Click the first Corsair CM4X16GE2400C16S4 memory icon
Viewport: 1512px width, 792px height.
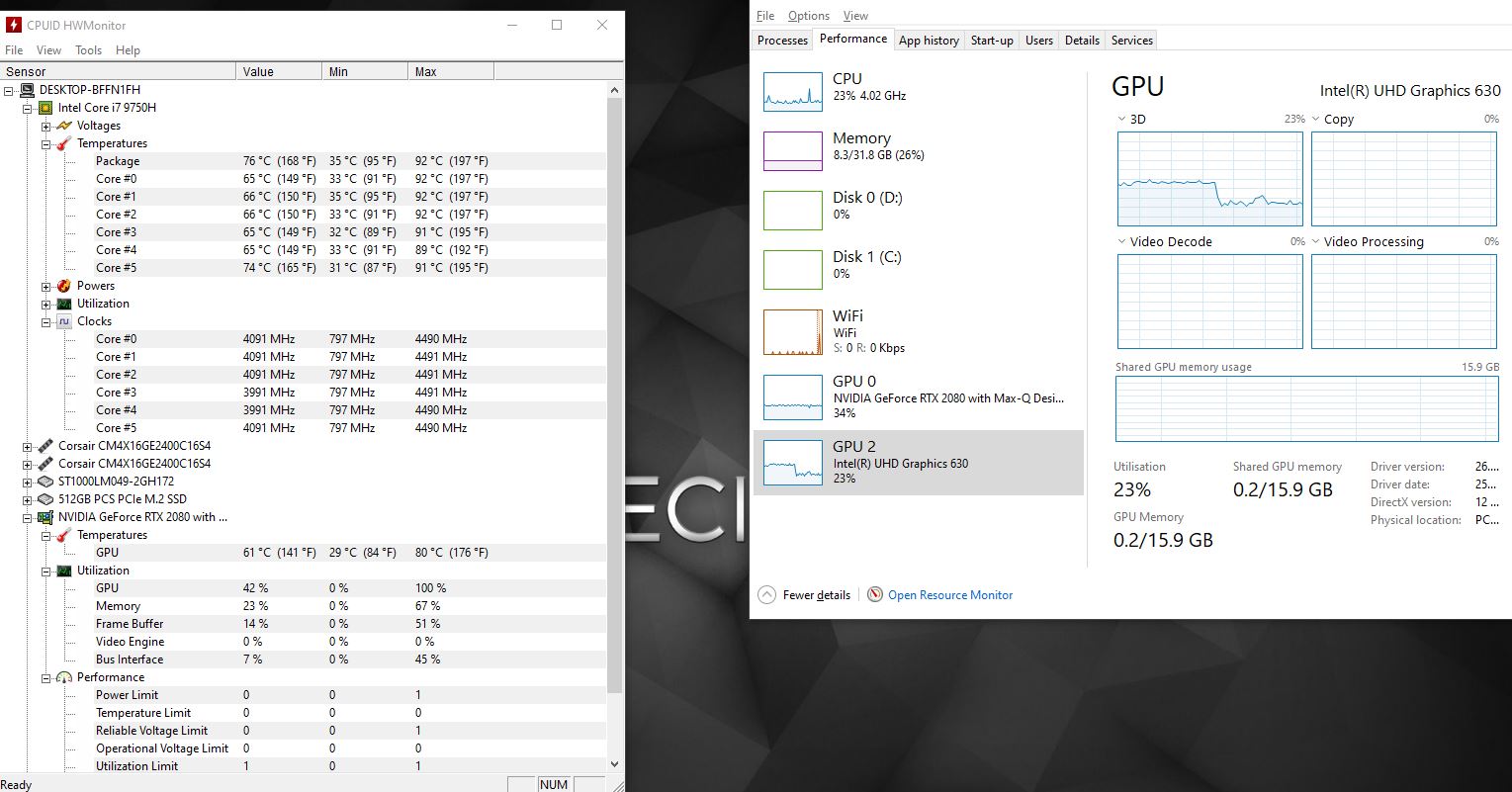pyautogui.click(x=45, y=446)
